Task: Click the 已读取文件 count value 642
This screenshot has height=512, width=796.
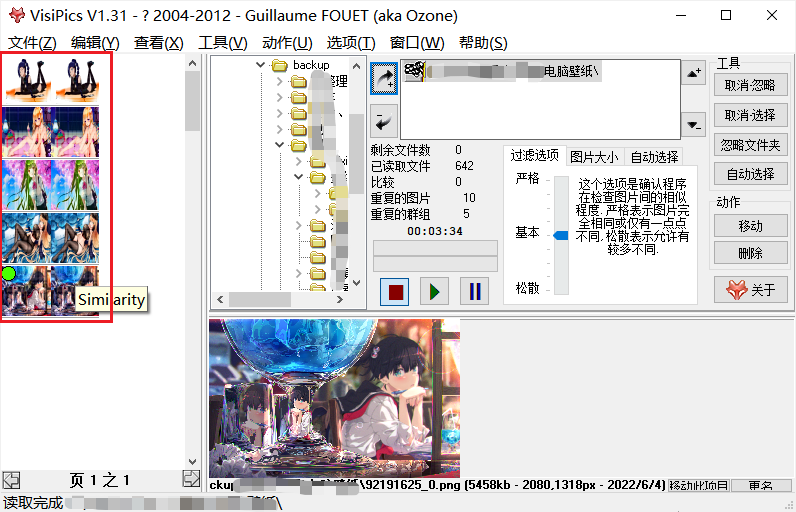Action: (464, 166)
